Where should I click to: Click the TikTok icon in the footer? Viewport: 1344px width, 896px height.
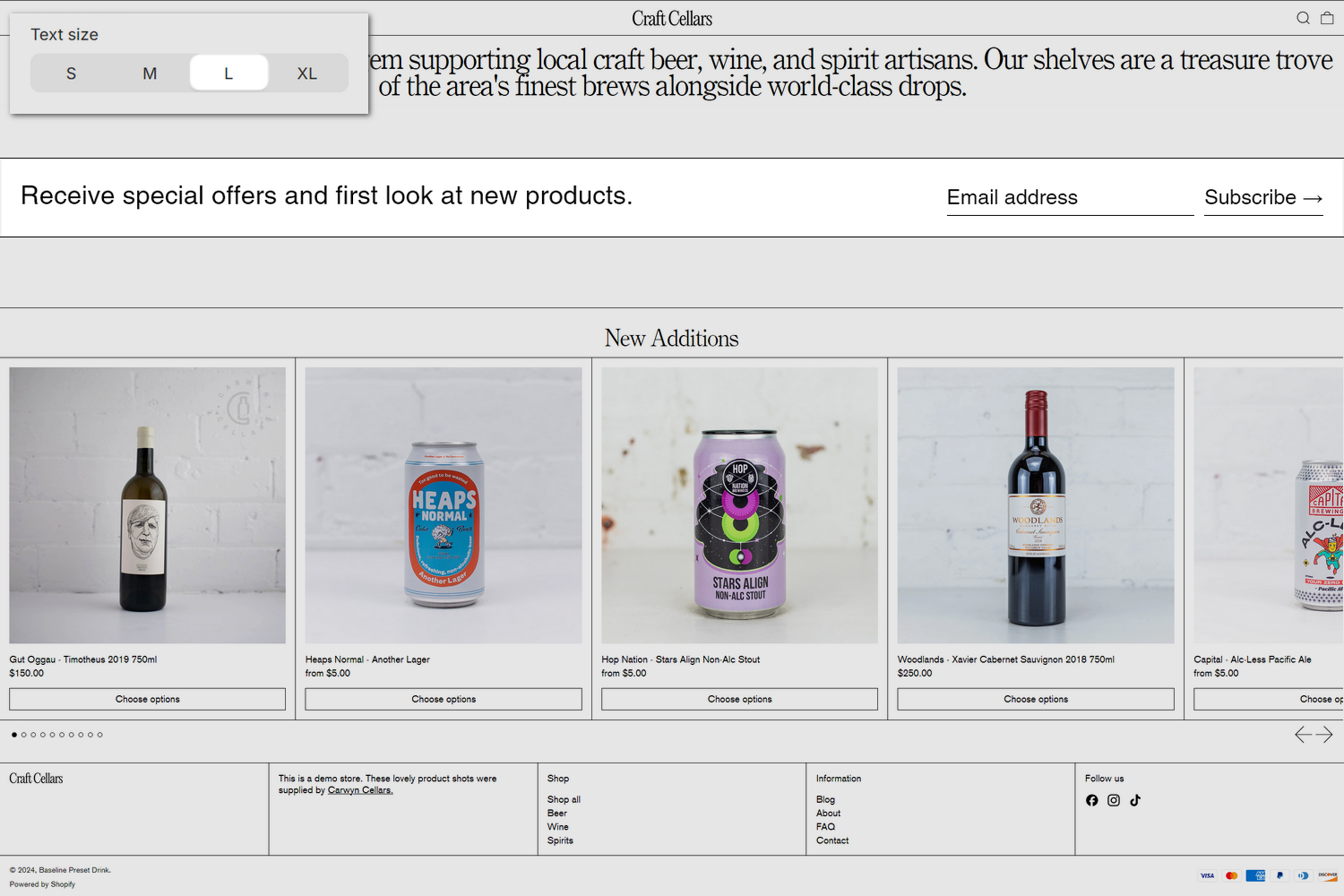coord(1135,800)
